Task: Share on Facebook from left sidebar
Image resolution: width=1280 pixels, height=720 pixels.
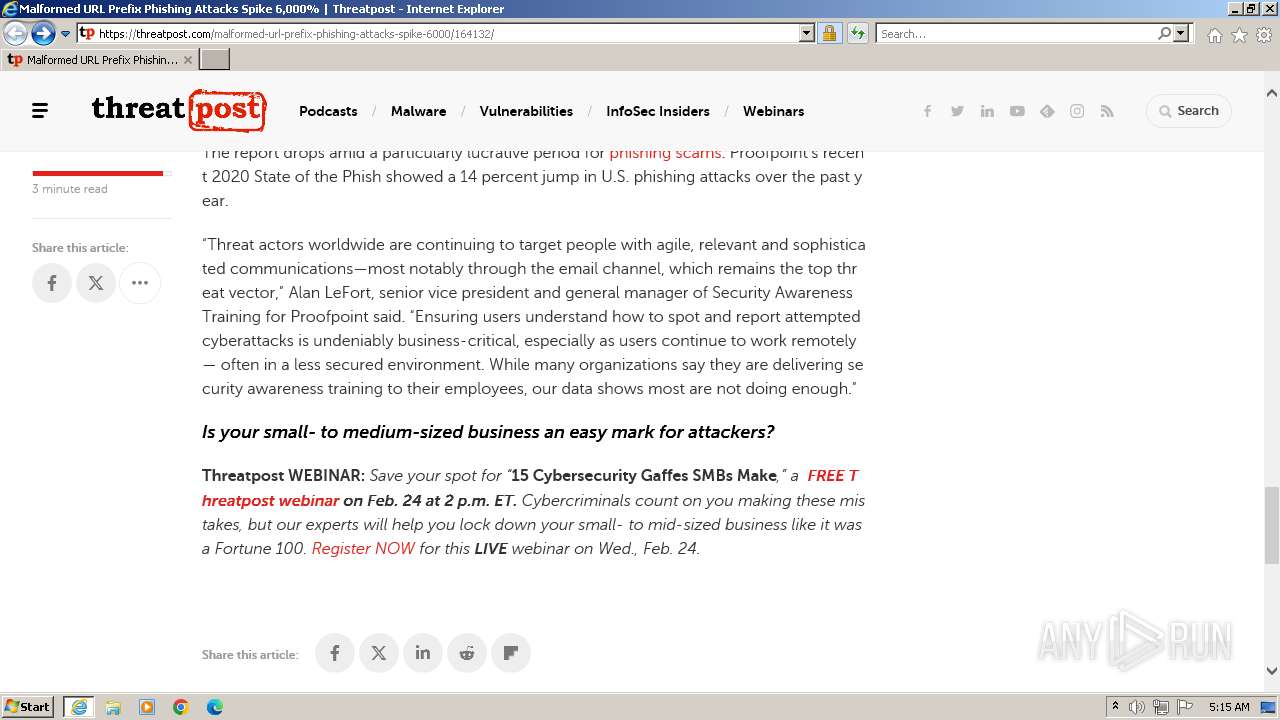Action: (x=52, y=283)
